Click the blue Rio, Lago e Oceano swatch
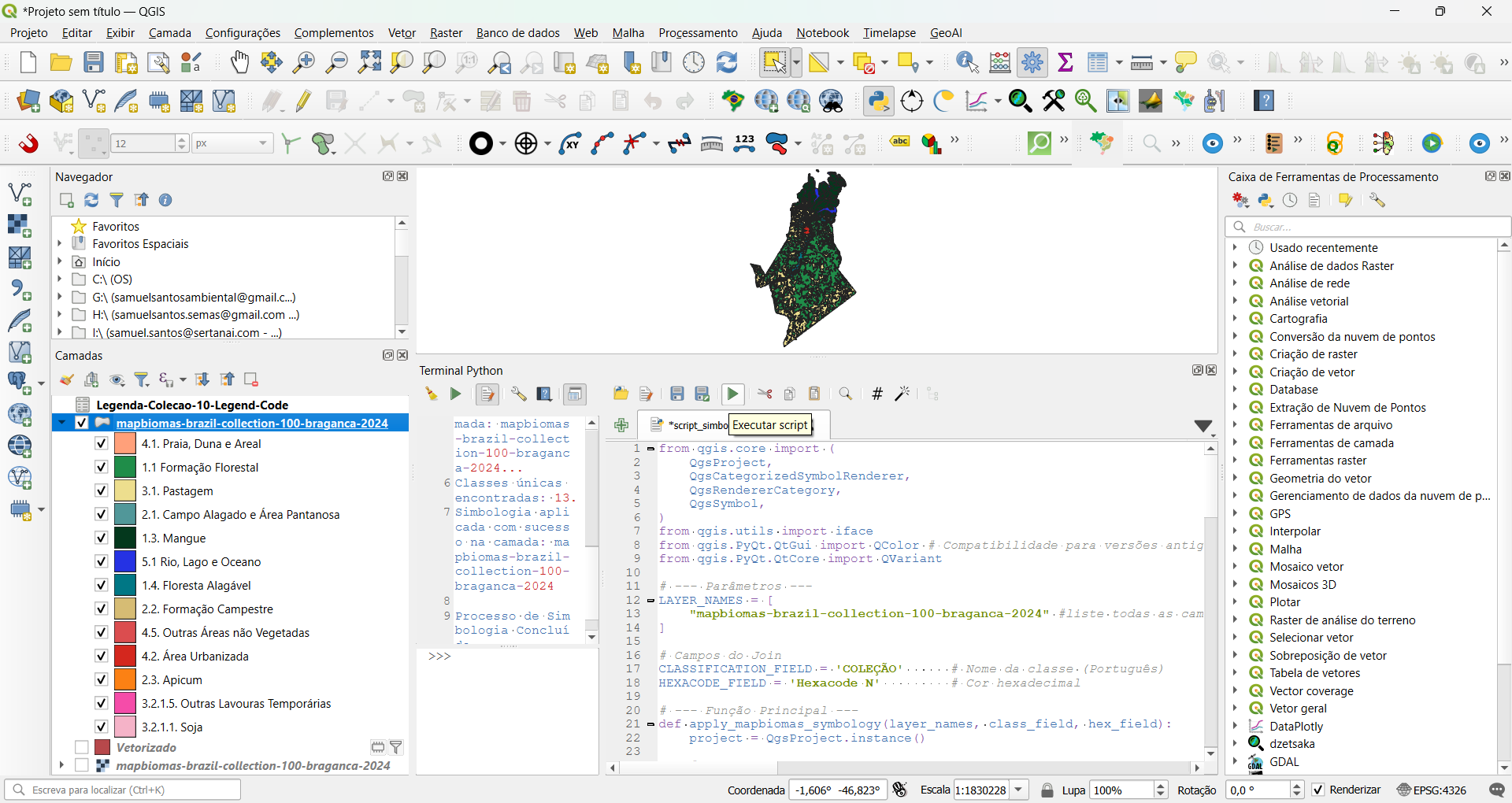The width and height of the screenshot is (1512, 803). pyautogui.click(x=125, y=561)
